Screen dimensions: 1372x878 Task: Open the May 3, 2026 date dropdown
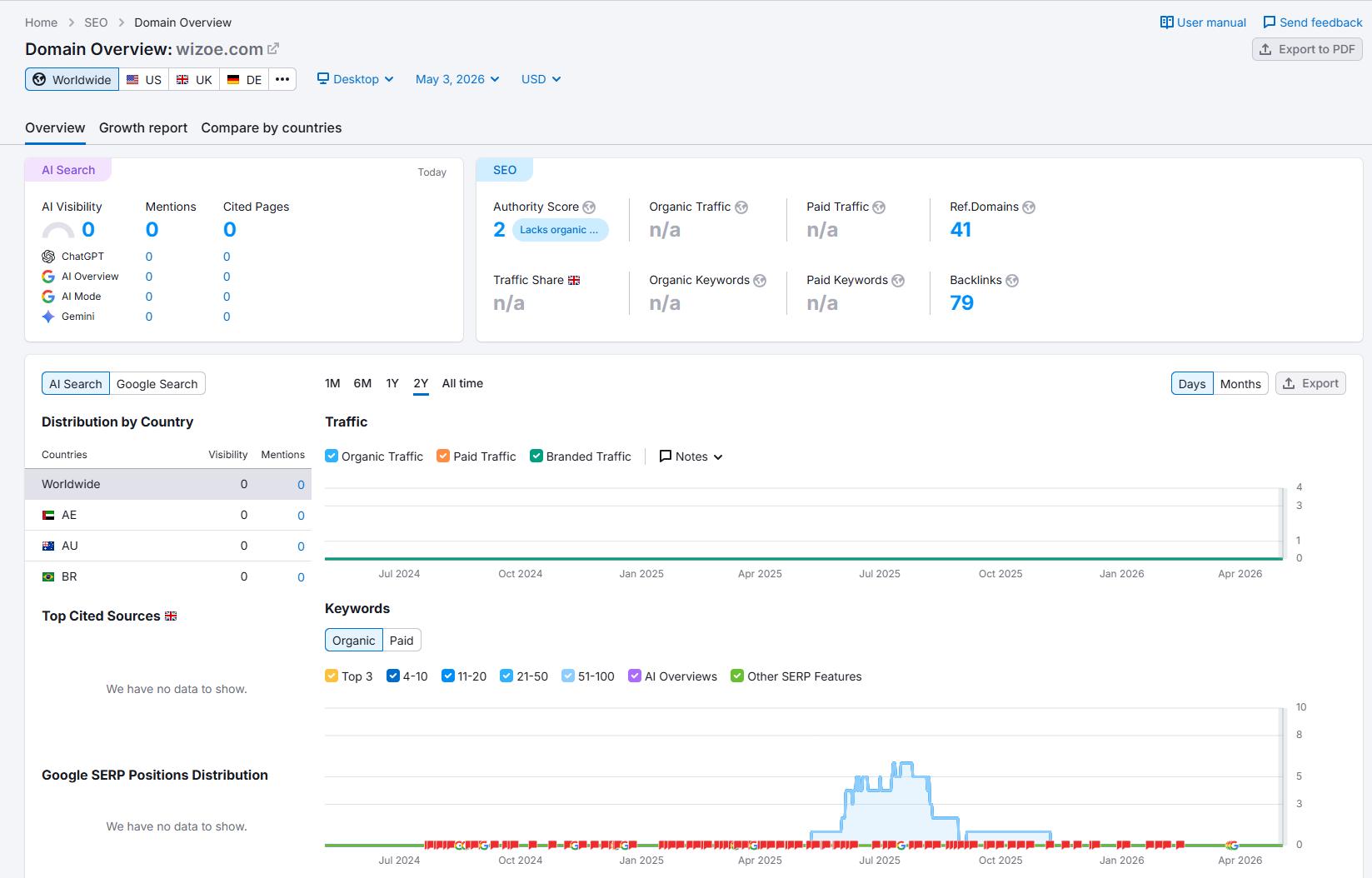[457, 79]
